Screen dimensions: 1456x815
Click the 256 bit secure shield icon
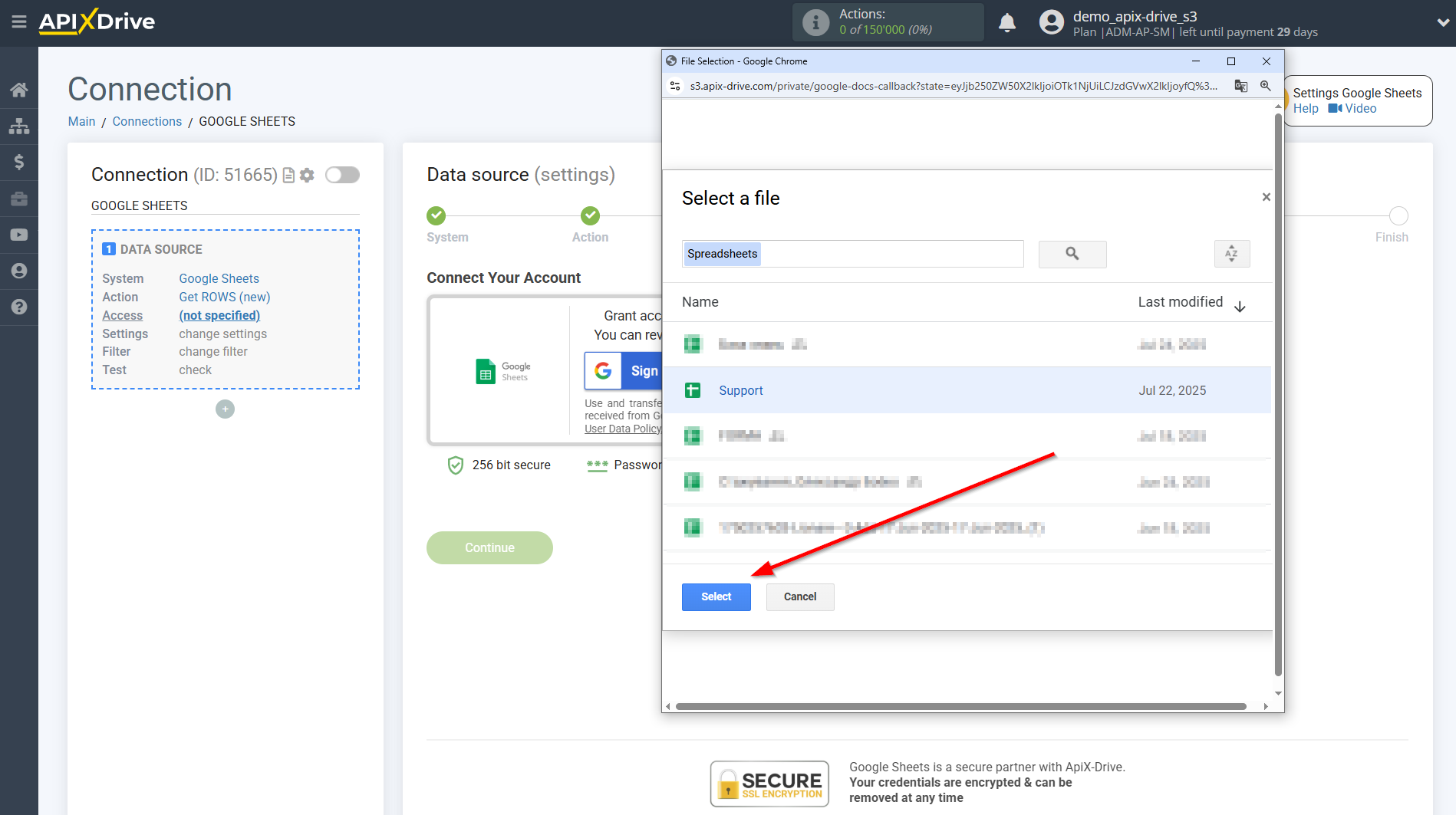pos(455,465)
